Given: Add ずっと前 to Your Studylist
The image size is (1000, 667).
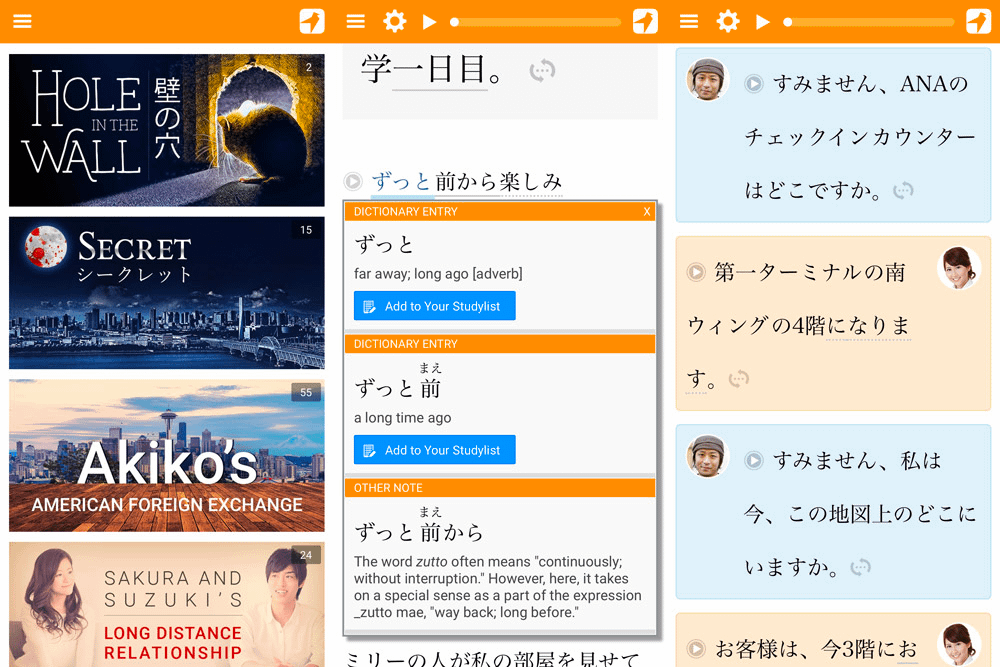Looking at the screenshot, I should coord(434,450).
